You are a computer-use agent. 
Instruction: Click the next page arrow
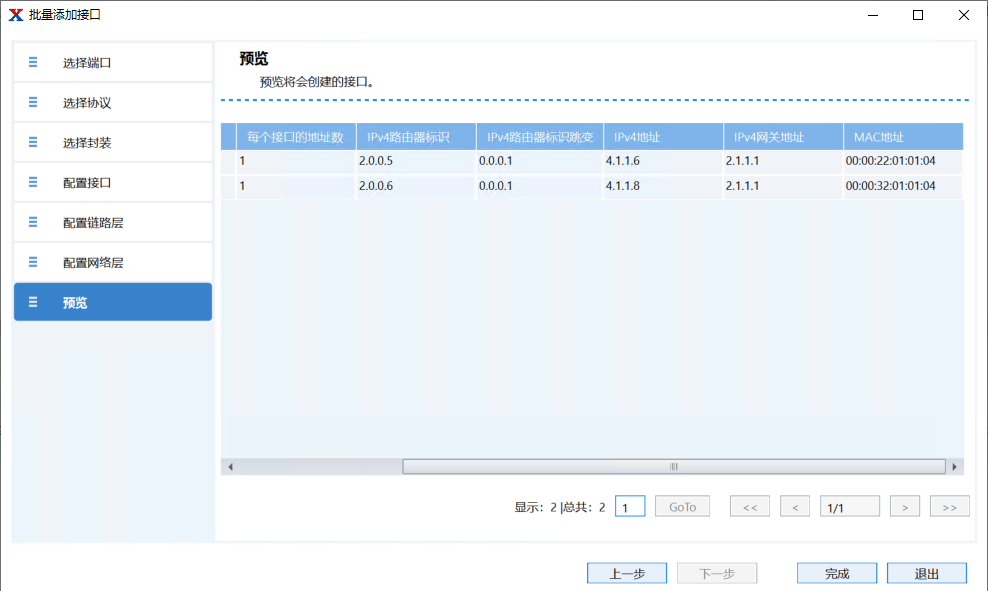904,506
